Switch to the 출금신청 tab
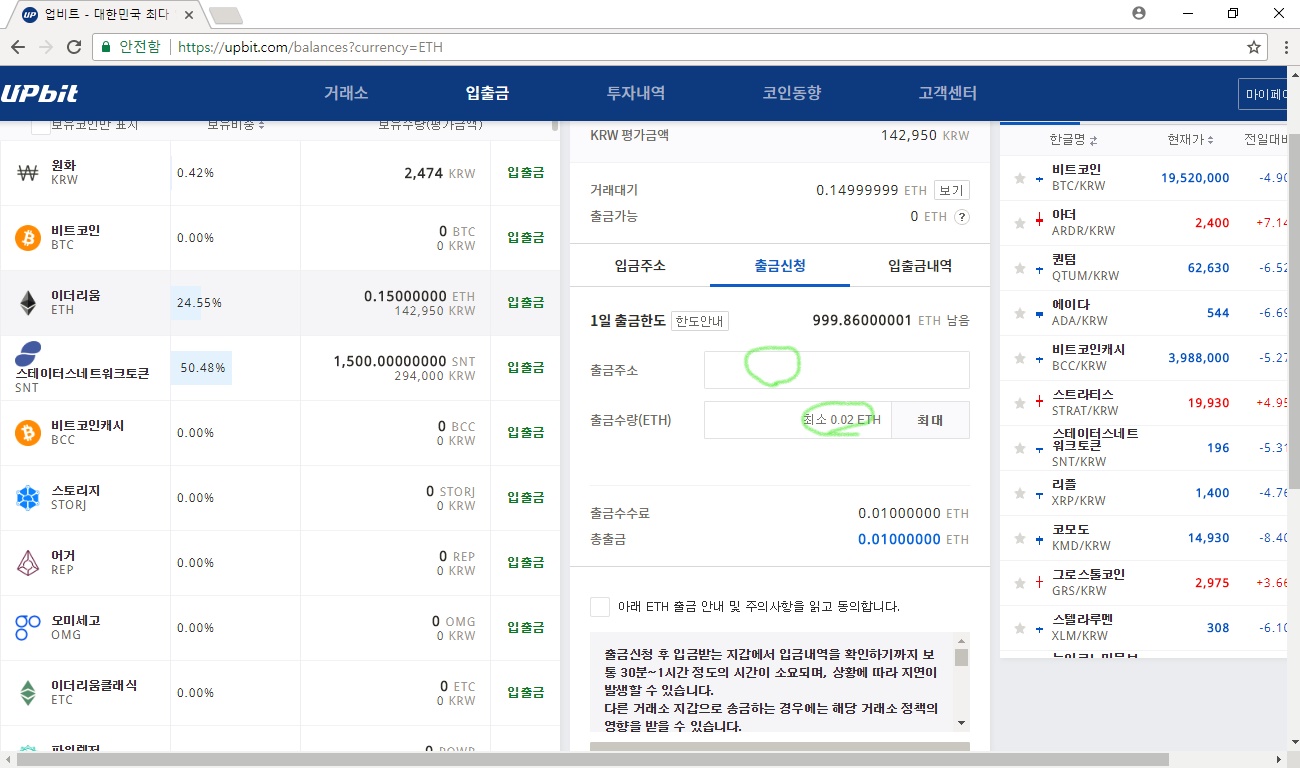 780,266
